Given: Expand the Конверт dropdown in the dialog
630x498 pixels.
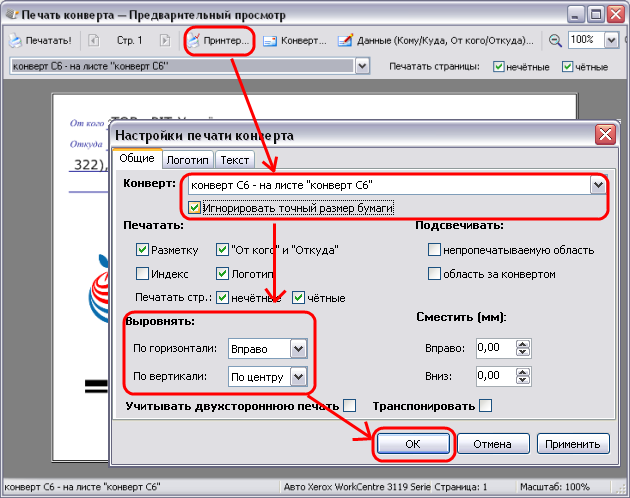Looking at the screenshot, I should coord(598,185).
